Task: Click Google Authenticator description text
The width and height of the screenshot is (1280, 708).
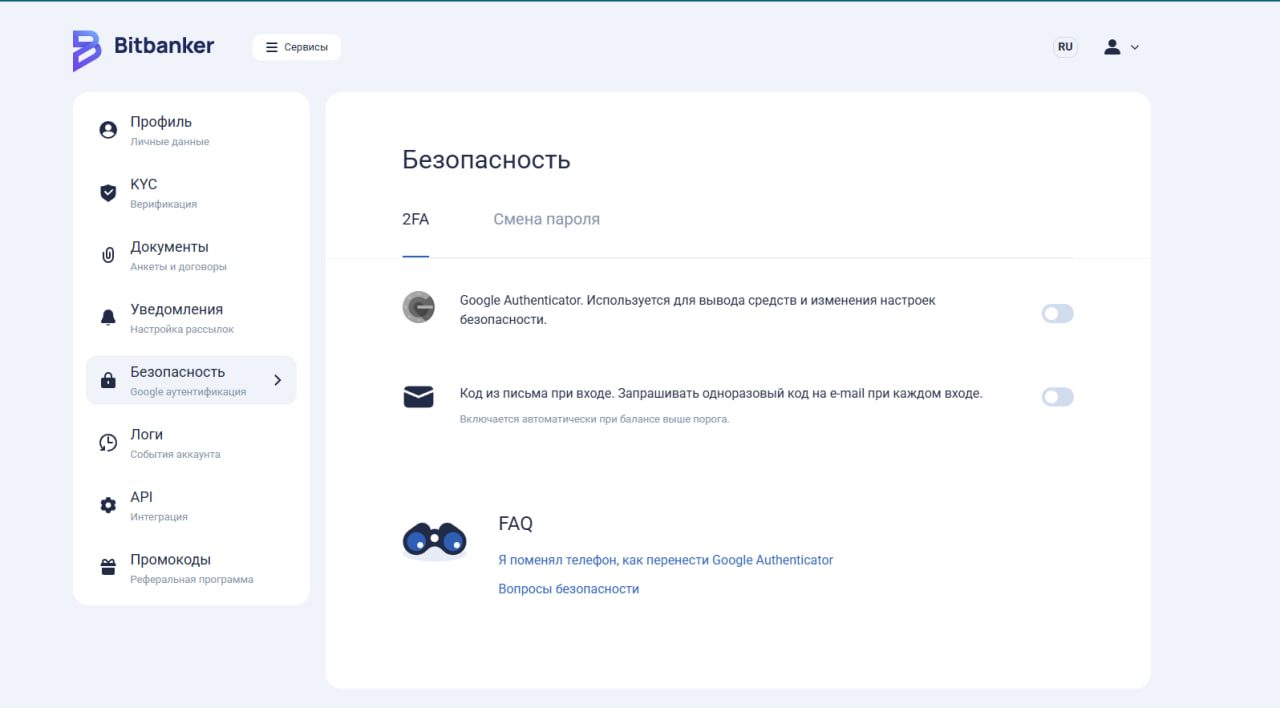Action: point(697,310)
